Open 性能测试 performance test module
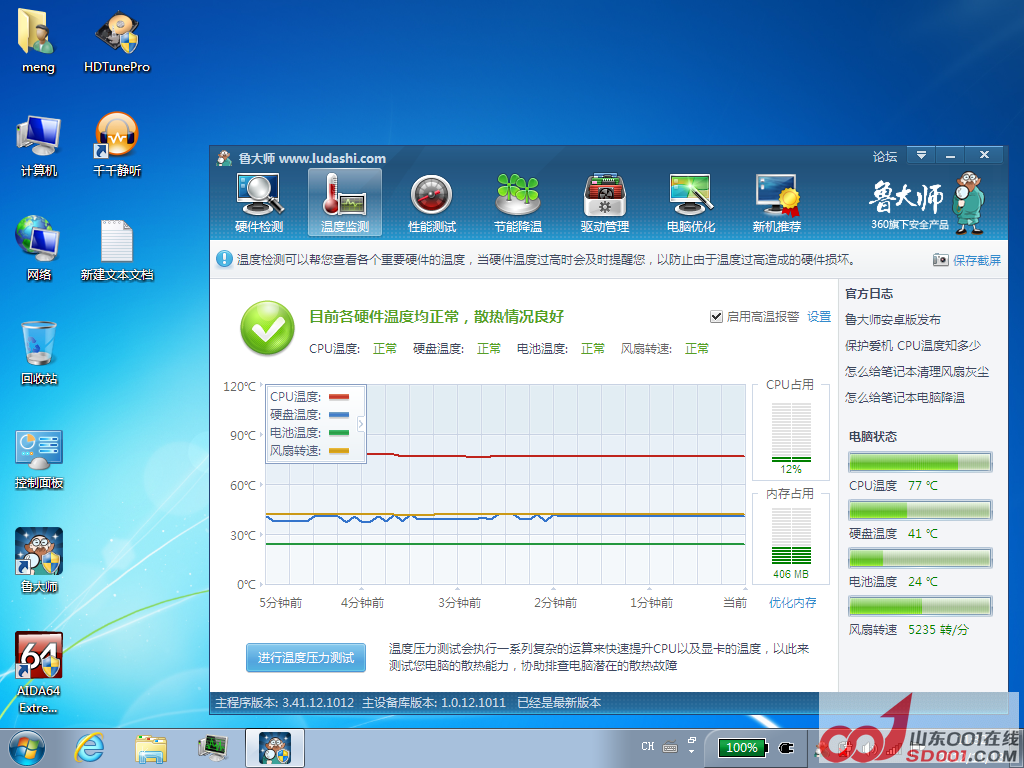This screenshot has height=768, width=1024. click(x=432, y=203)
